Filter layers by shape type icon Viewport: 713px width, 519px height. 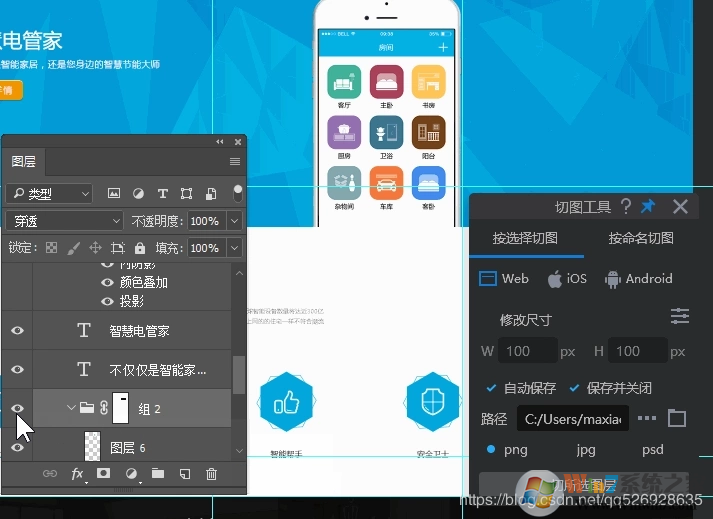click(186, 194)
